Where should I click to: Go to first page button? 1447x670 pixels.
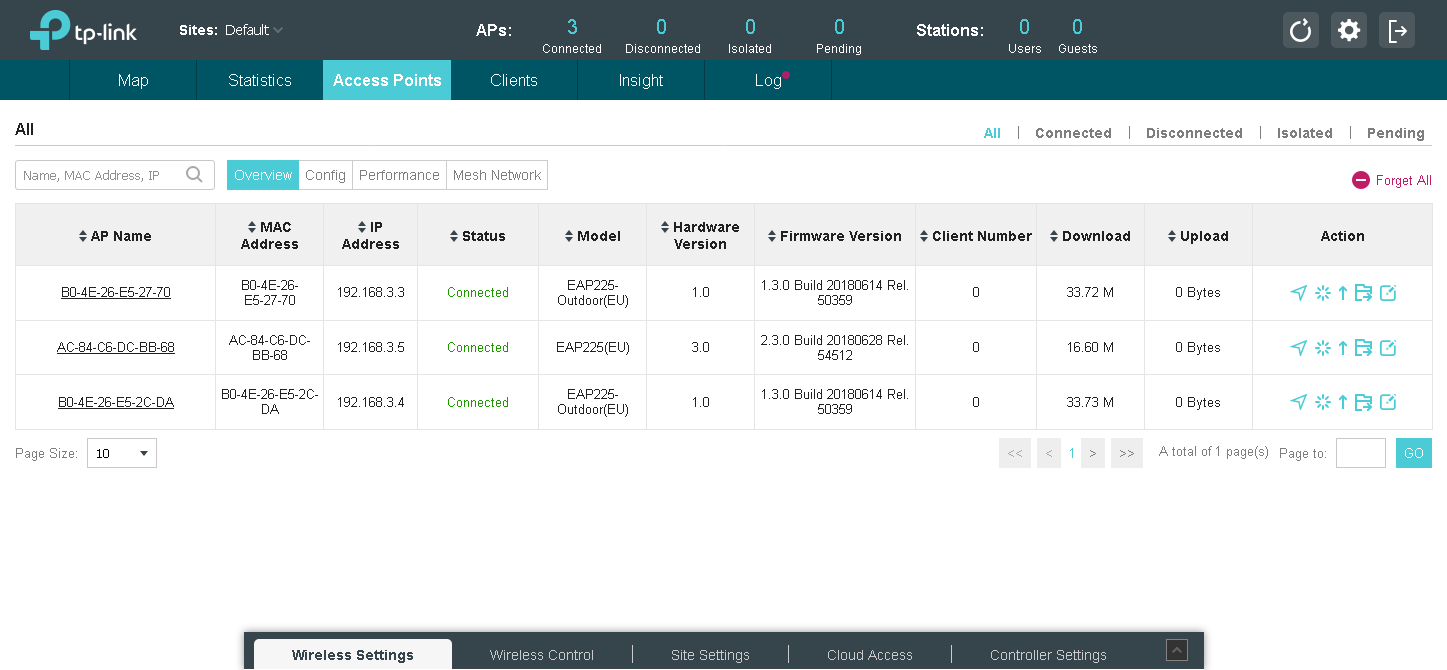[1015, 453]
